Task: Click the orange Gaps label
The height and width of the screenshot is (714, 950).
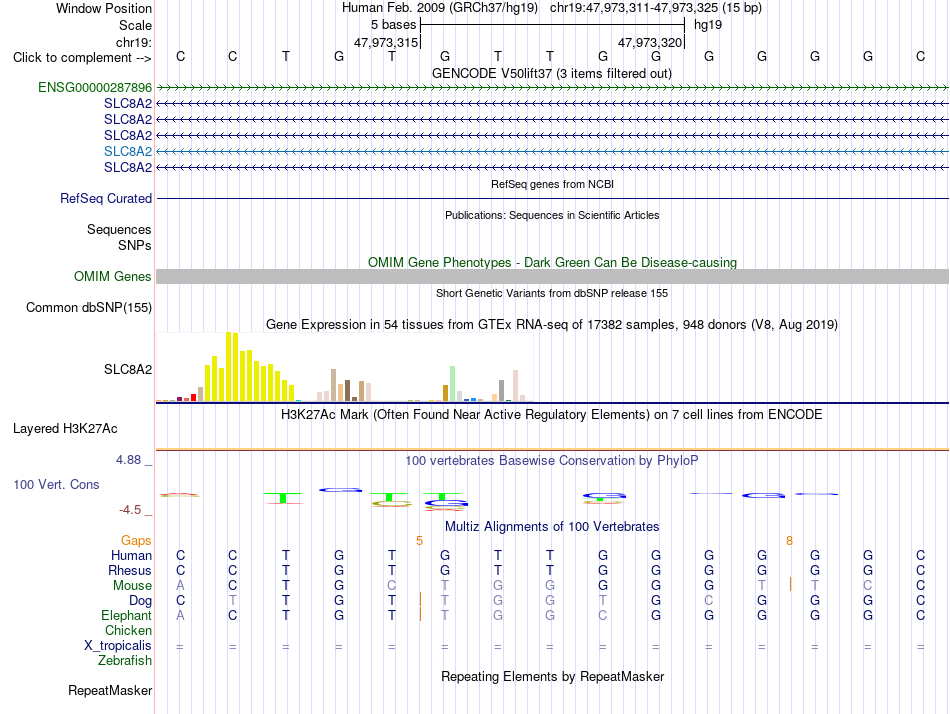Action: pyautogui.click(x=136, y=540)
